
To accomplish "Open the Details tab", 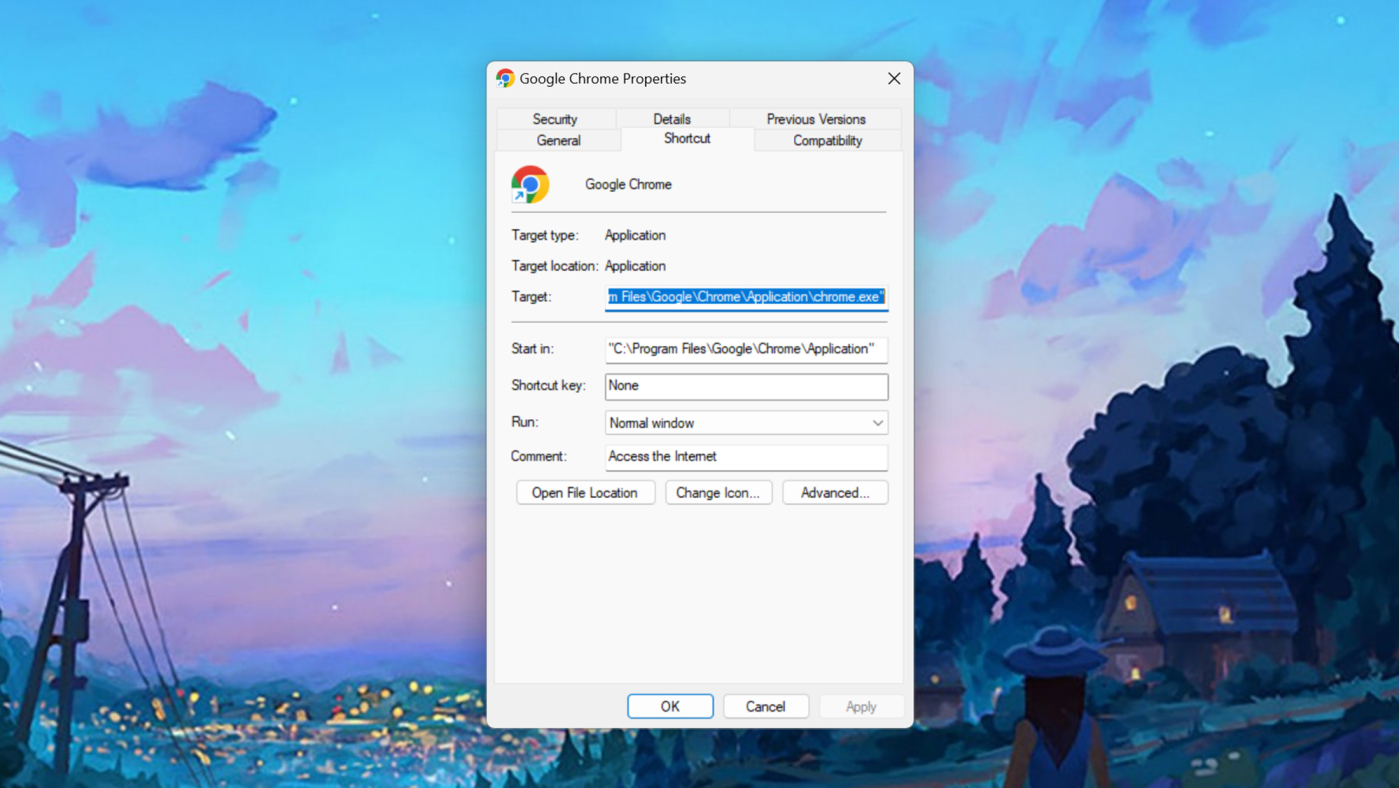I will [672, 119].
